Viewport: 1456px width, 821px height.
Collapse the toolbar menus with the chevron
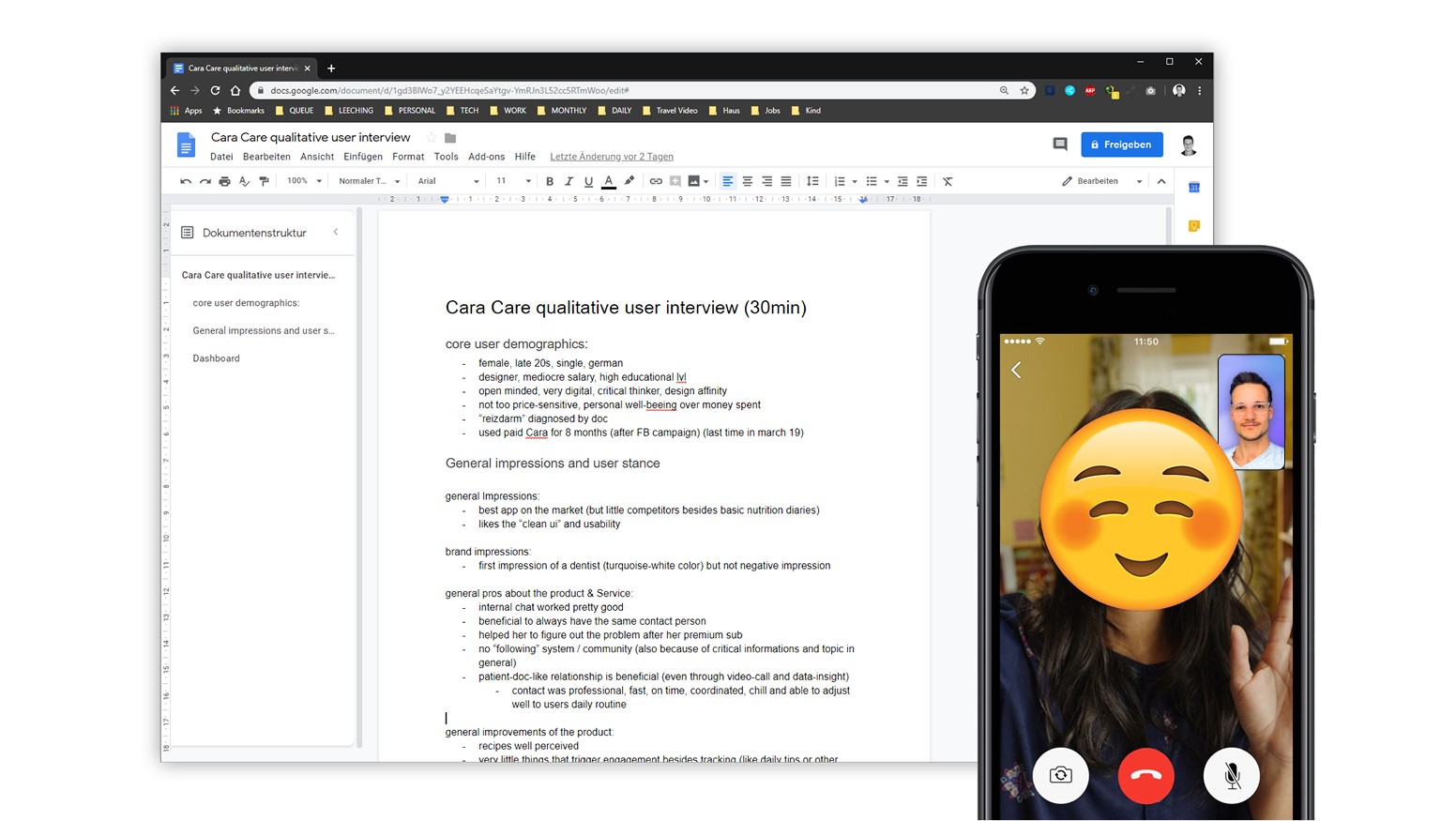1161,181
